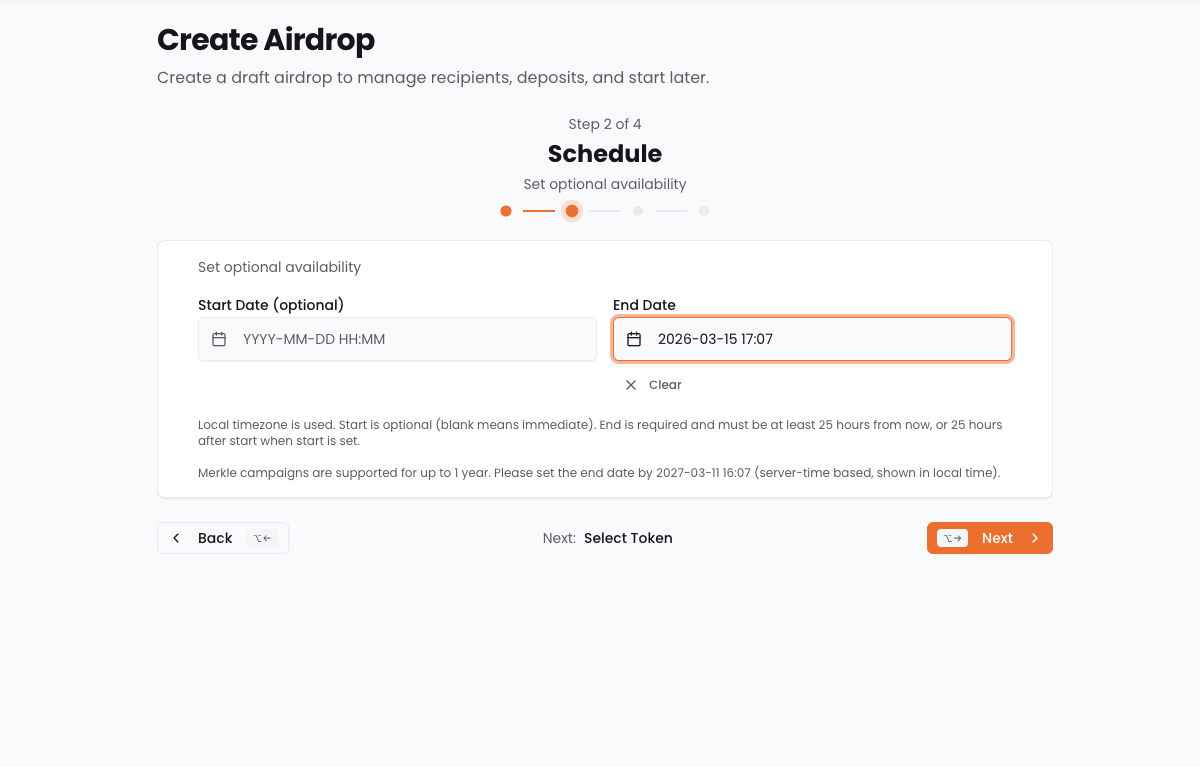Click the shortcut badge on Next button
This screenshot has height=767, width=1200.
(x=952, y=538)
